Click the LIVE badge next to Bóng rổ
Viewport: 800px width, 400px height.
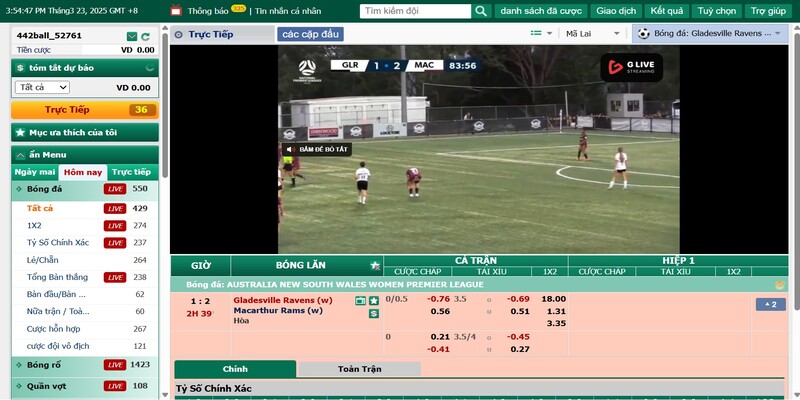click(115, 365)
